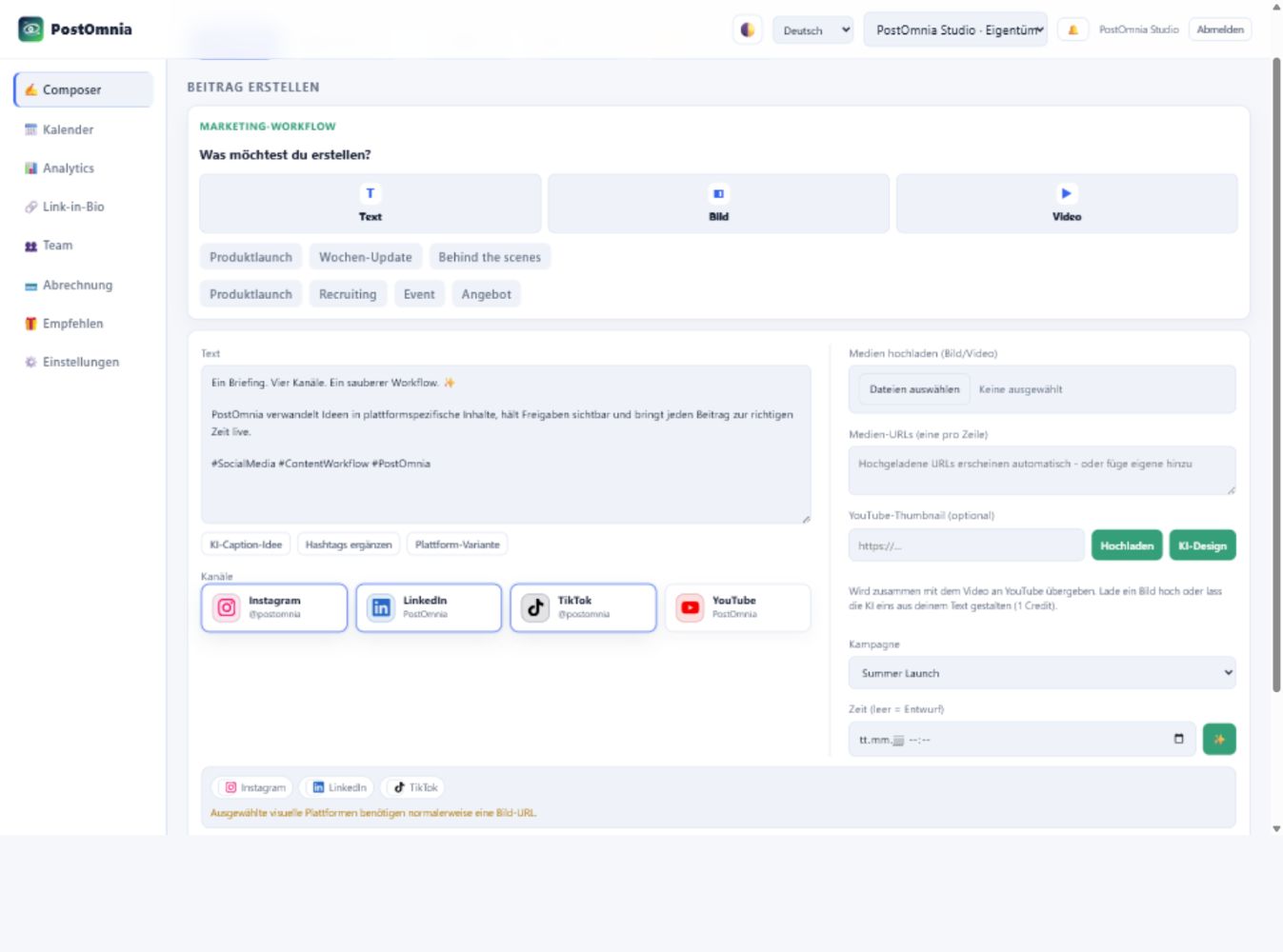The width and height of the screenshot is (1283, 952).
Task: Click the 'MARKETING-WORKFLOW' label
Action: [268, 127]
